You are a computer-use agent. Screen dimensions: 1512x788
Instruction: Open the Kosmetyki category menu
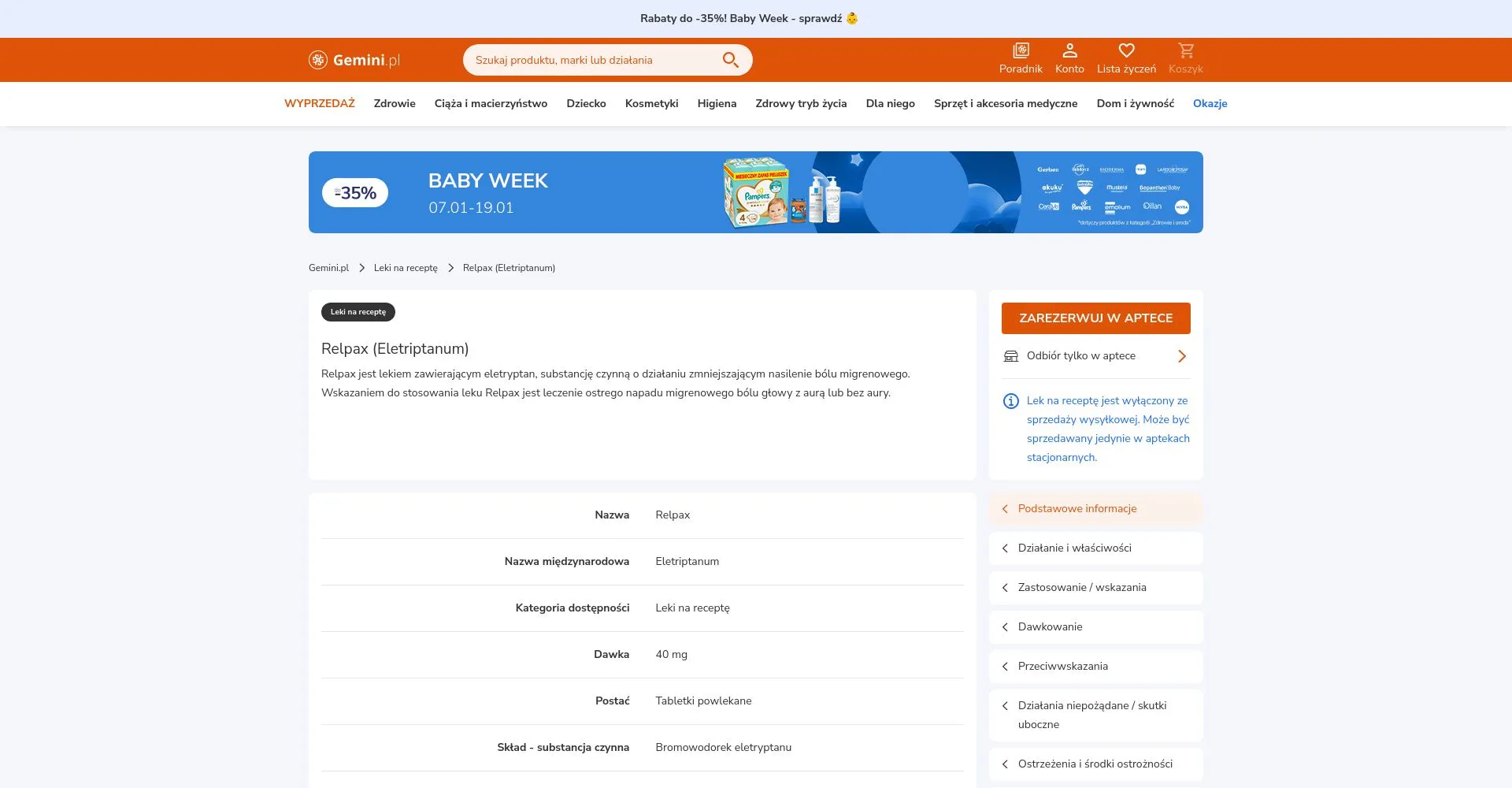(651, 103)
